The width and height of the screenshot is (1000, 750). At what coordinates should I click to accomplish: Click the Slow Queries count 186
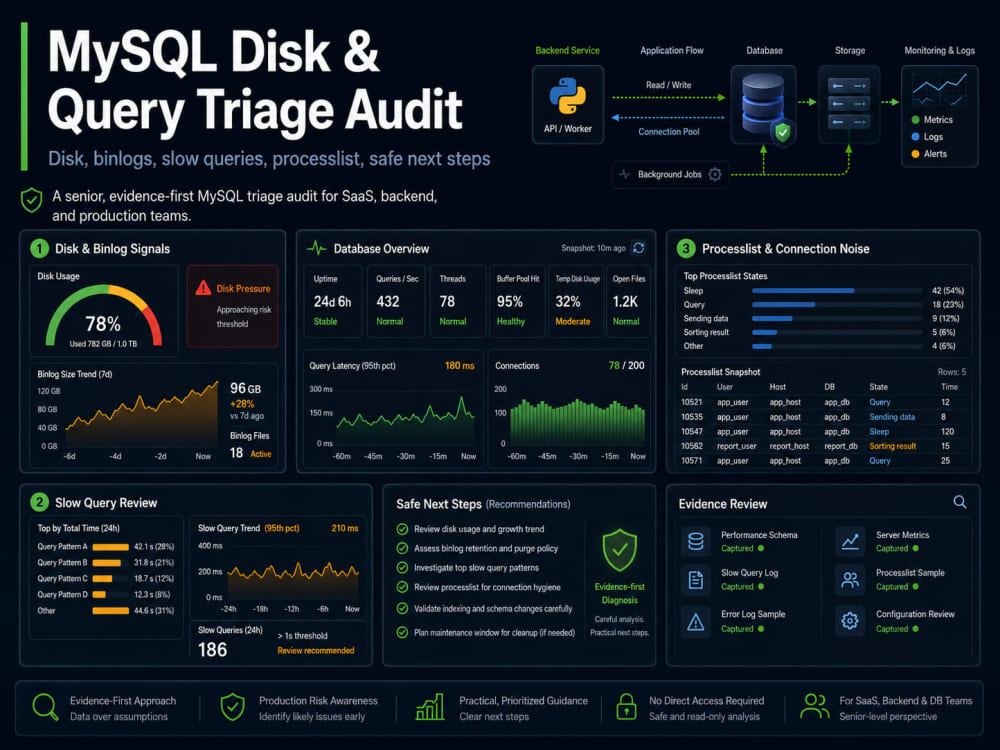[212, 649]
